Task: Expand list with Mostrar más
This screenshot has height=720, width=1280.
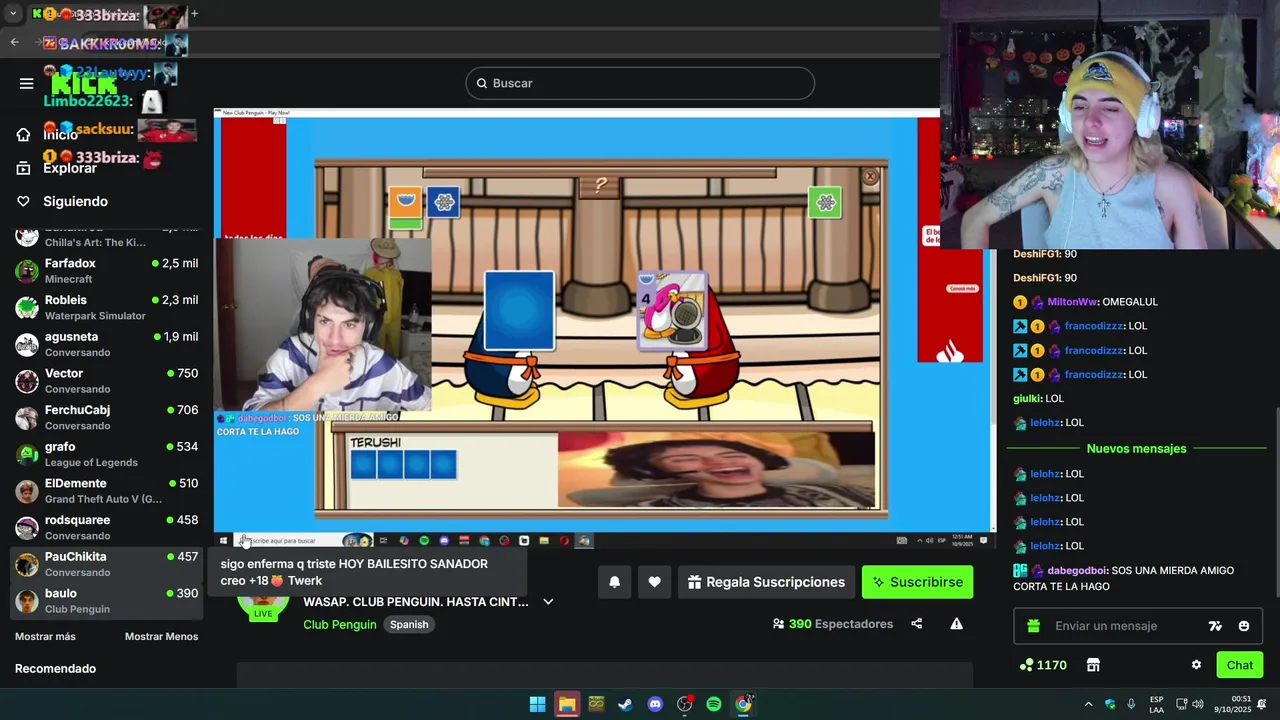Action: pos(45,636)
